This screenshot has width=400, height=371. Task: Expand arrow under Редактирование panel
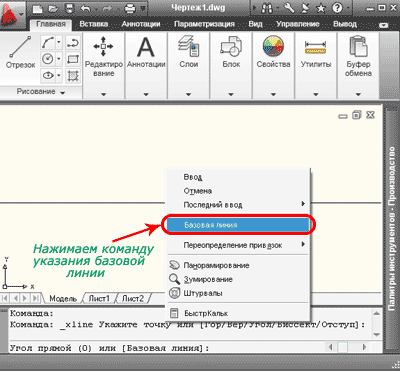[x=104, y=94]
